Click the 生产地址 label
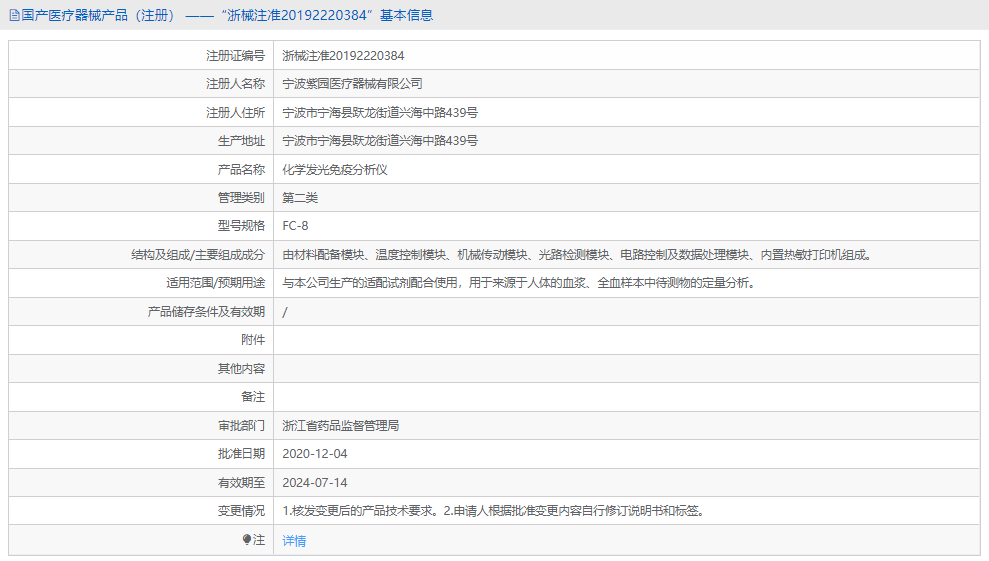 click(x=242, y=141)
